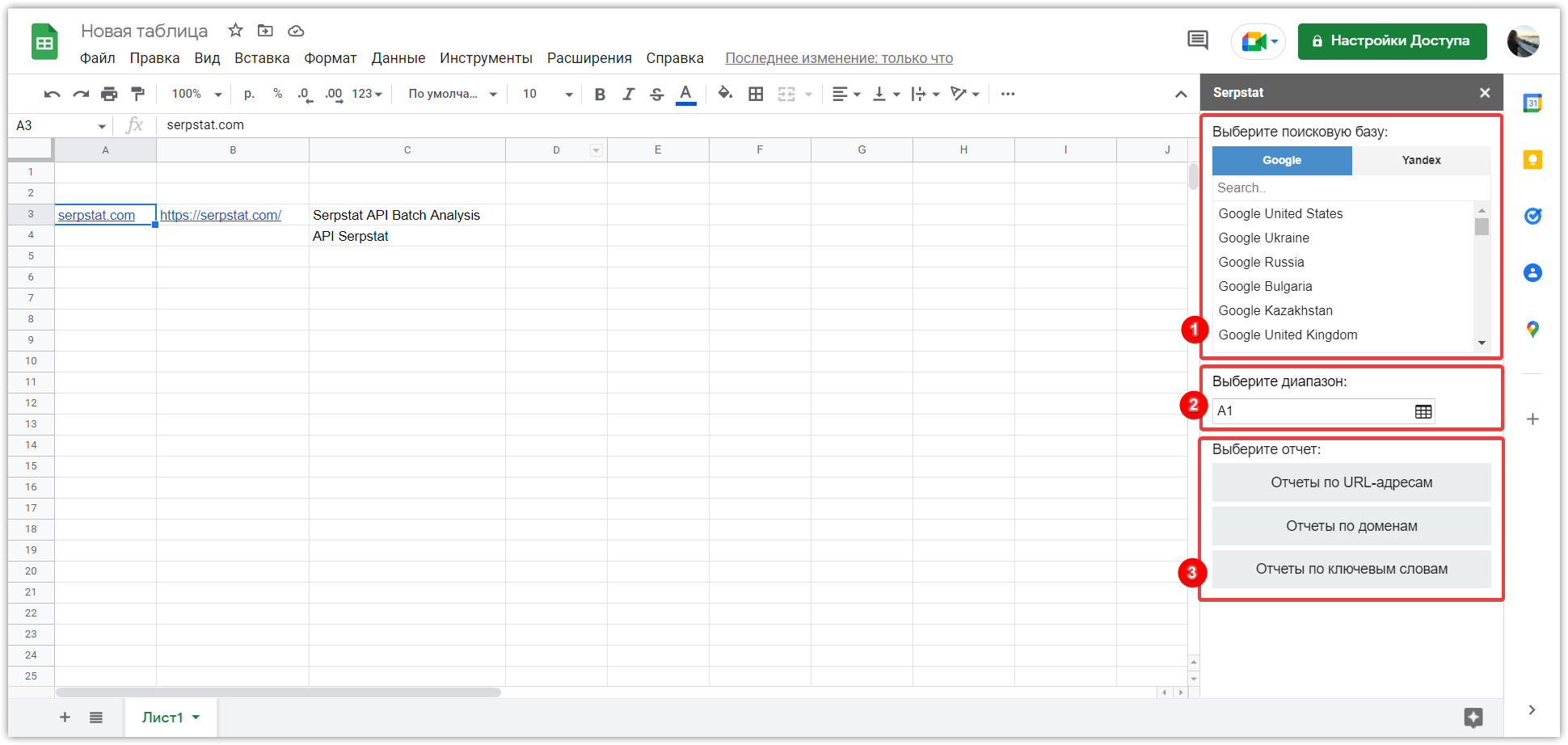
Task: Click Отчеты по ключевым словам button
Action: pyautogui.click(x=1351, y=569)
